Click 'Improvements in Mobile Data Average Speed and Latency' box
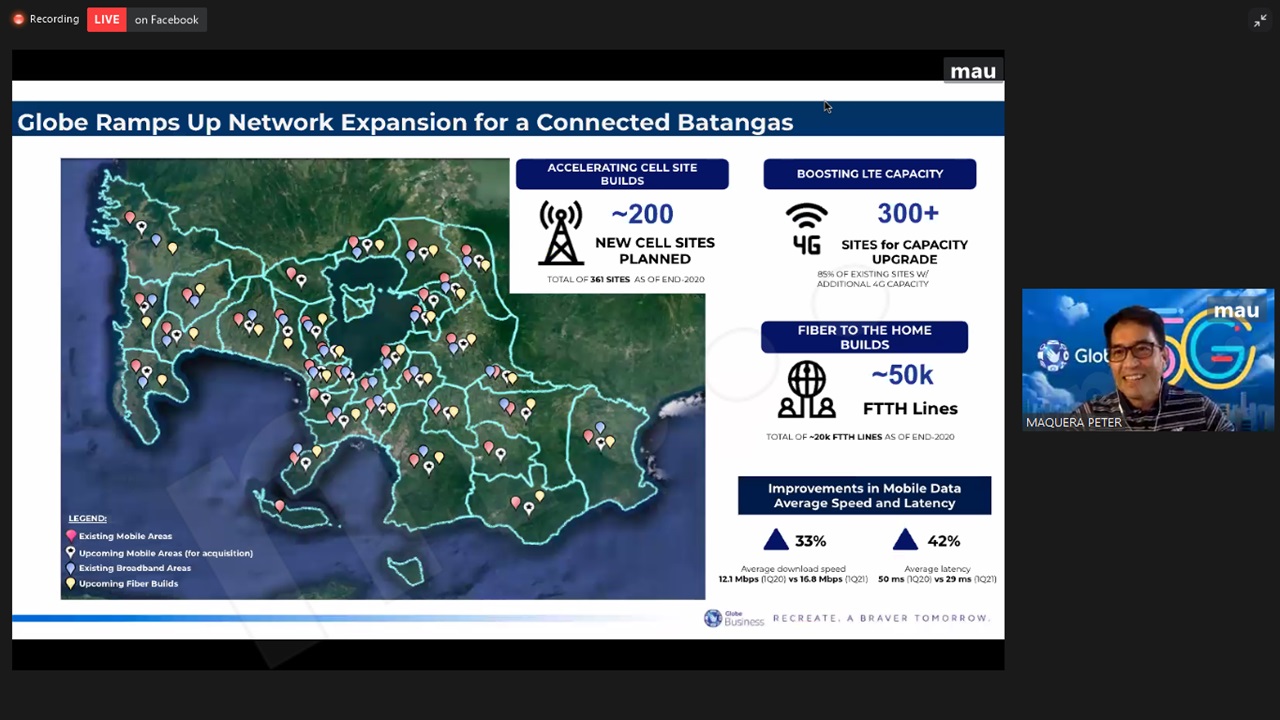1280x720 pixels. (864, 495)
